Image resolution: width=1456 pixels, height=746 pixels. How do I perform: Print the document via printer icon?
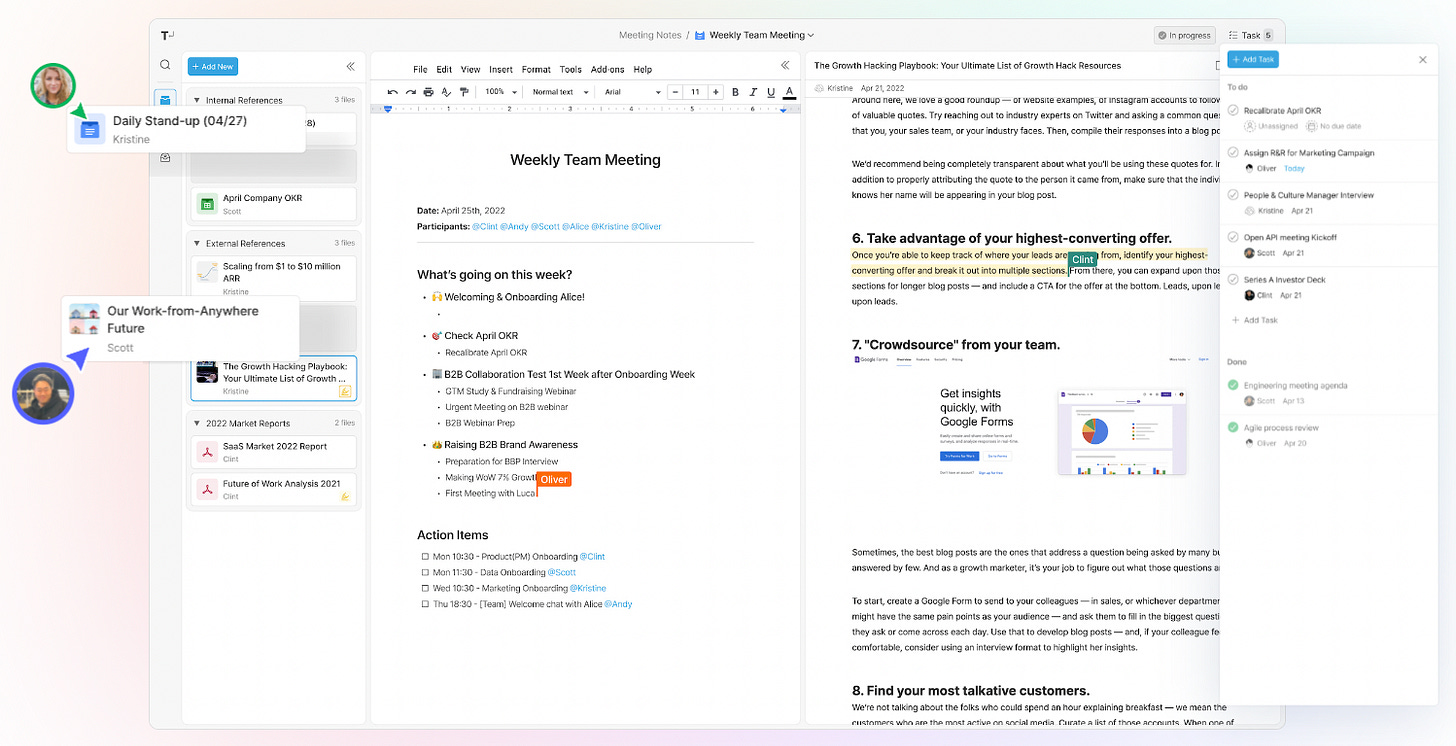pos(428,92)
